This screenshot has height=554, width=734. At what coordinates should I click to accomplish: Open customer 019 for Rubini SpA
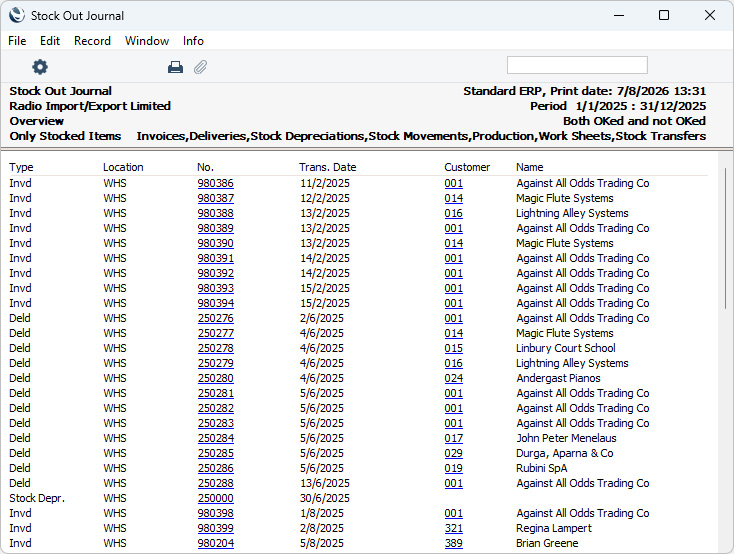click(454, 468)
